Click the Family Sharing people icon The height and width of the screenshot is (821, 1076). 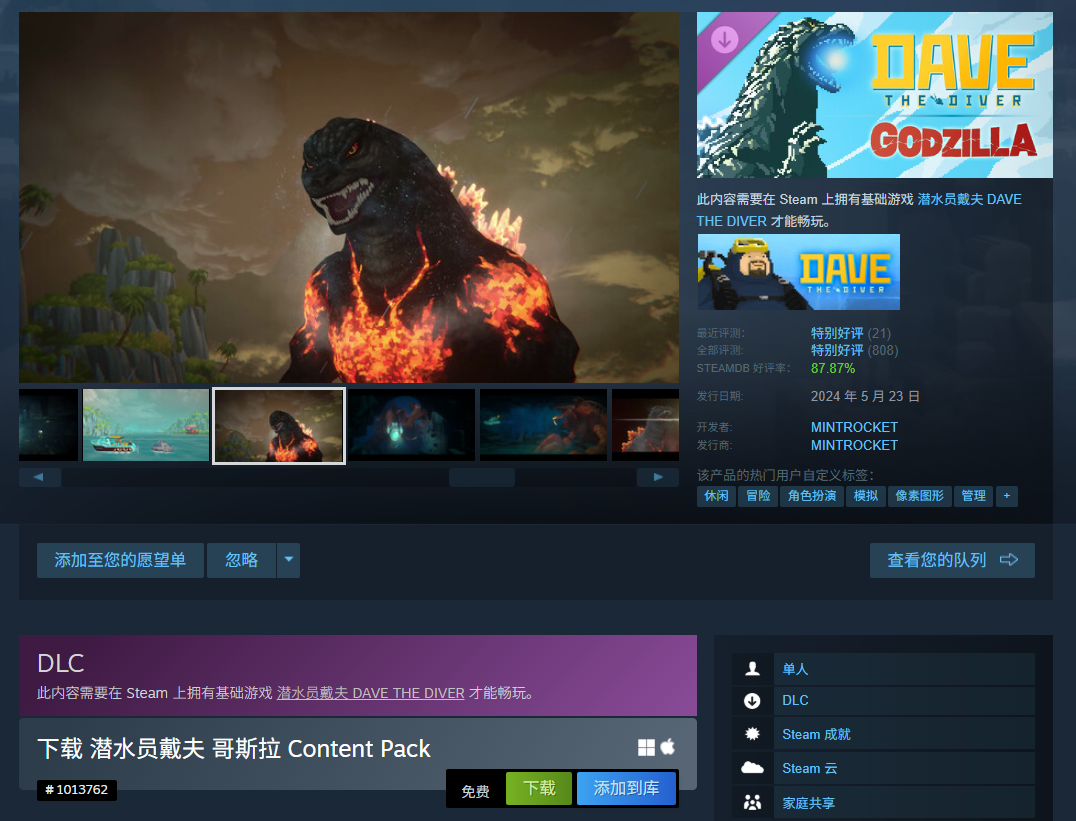(x=752, y=802)
